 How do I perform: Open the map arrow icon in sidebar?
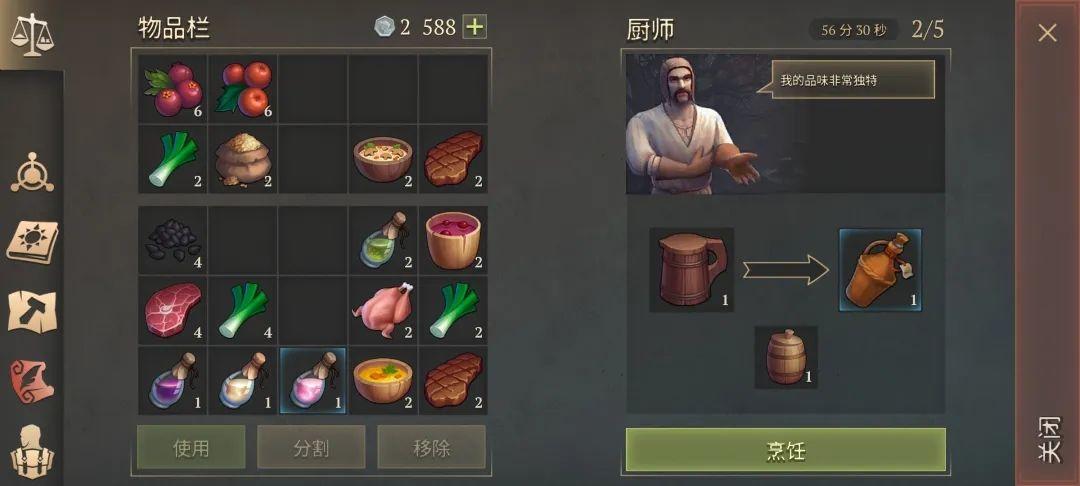point(32,312)
